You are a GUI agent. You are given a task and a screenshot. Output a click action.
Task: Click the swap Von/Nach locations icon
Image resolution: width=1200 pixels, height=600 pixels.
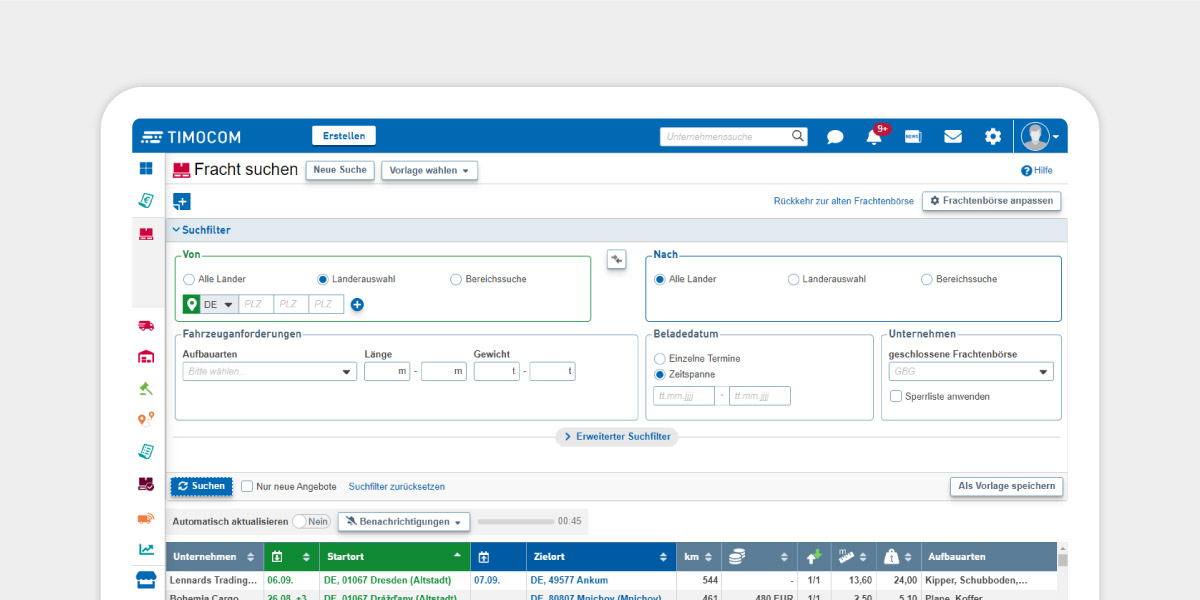pyautogui.click(x=616, y=260)
